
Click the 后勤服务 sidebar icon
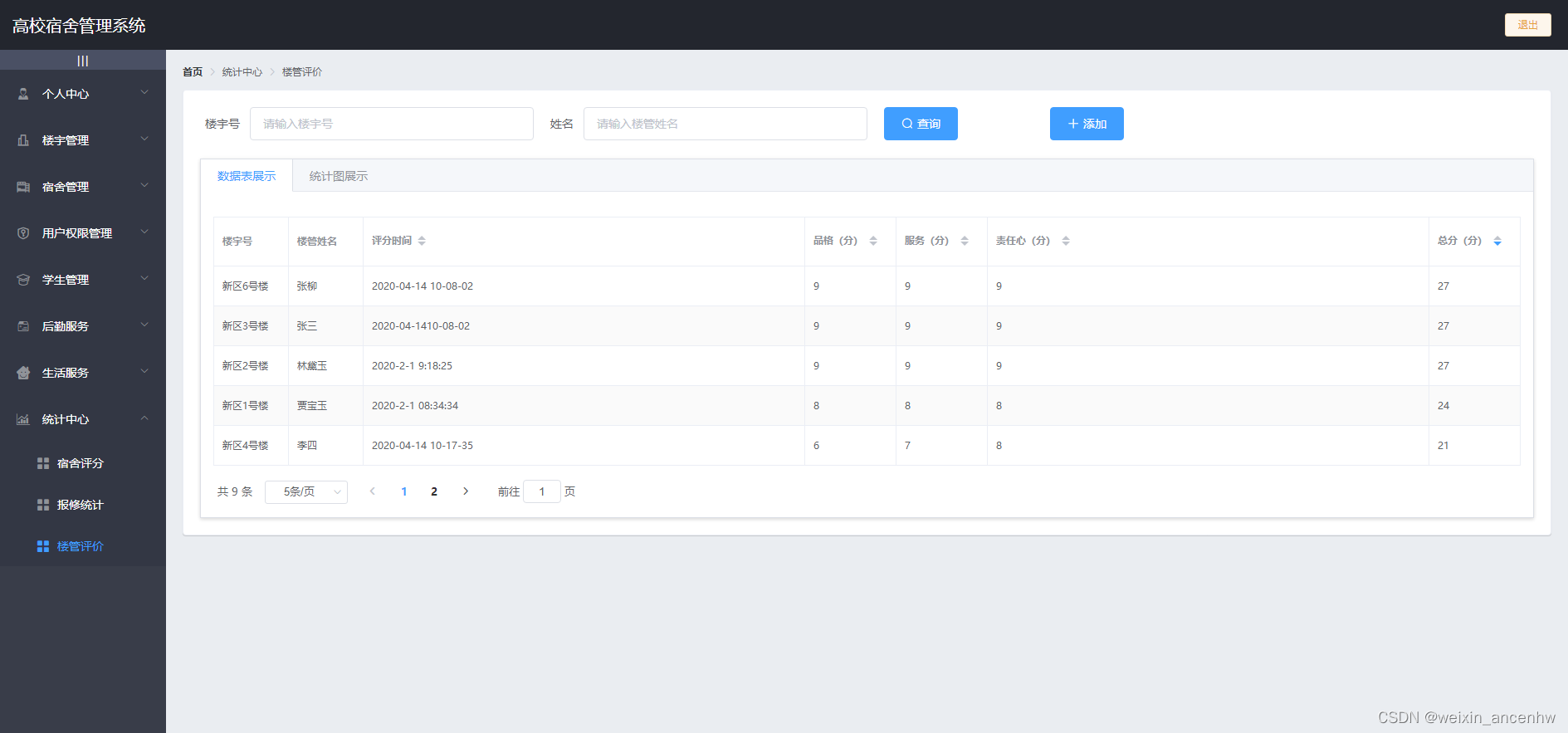[23, 326]
